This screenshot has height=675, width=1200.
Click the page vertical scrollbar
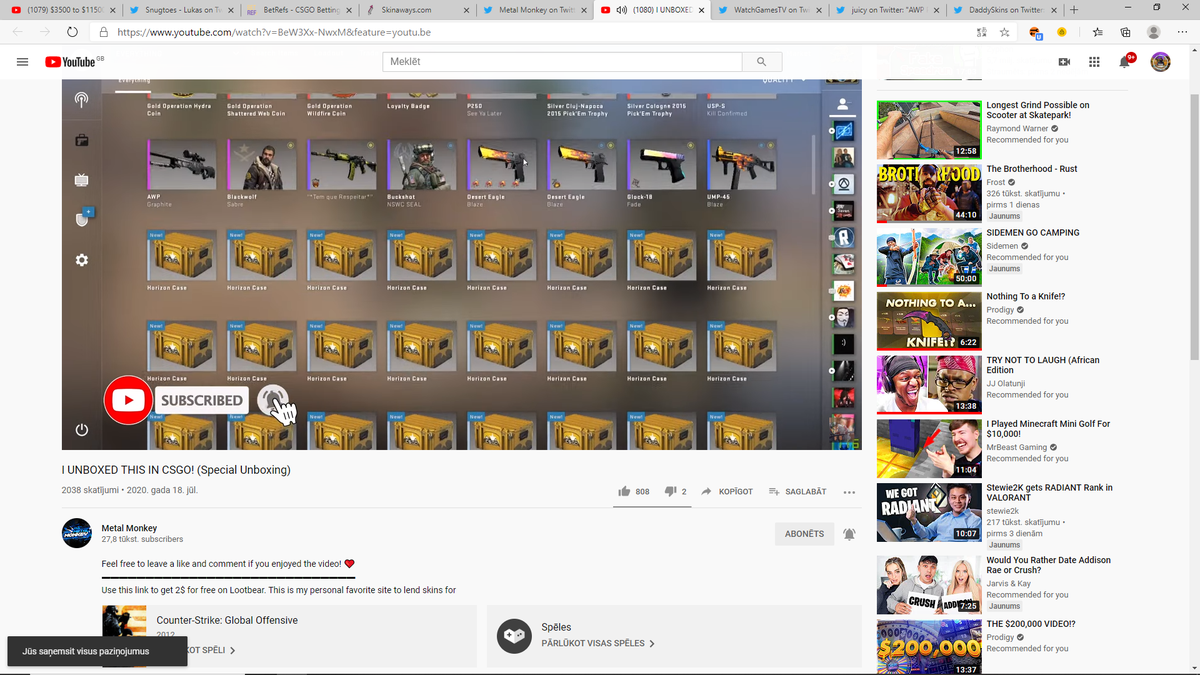[1194, 227]
